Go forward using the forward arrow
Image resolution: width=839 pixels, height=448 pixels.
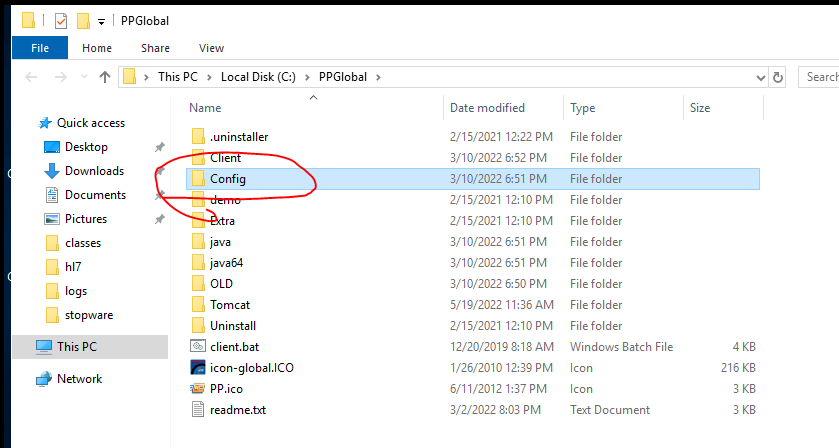[x=60, y=77]
